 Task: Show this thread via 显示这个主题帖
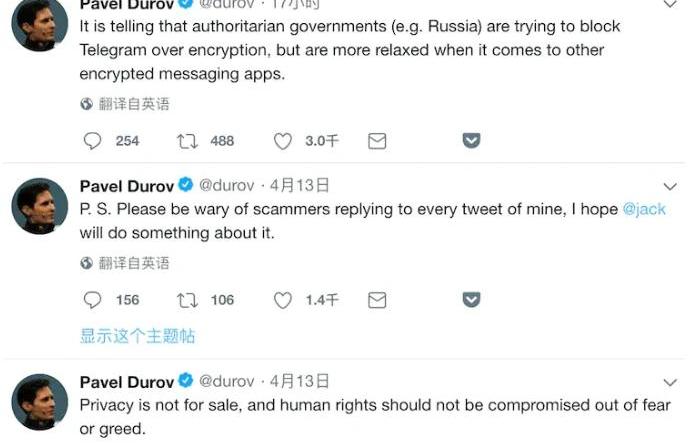tap(137, 336)
